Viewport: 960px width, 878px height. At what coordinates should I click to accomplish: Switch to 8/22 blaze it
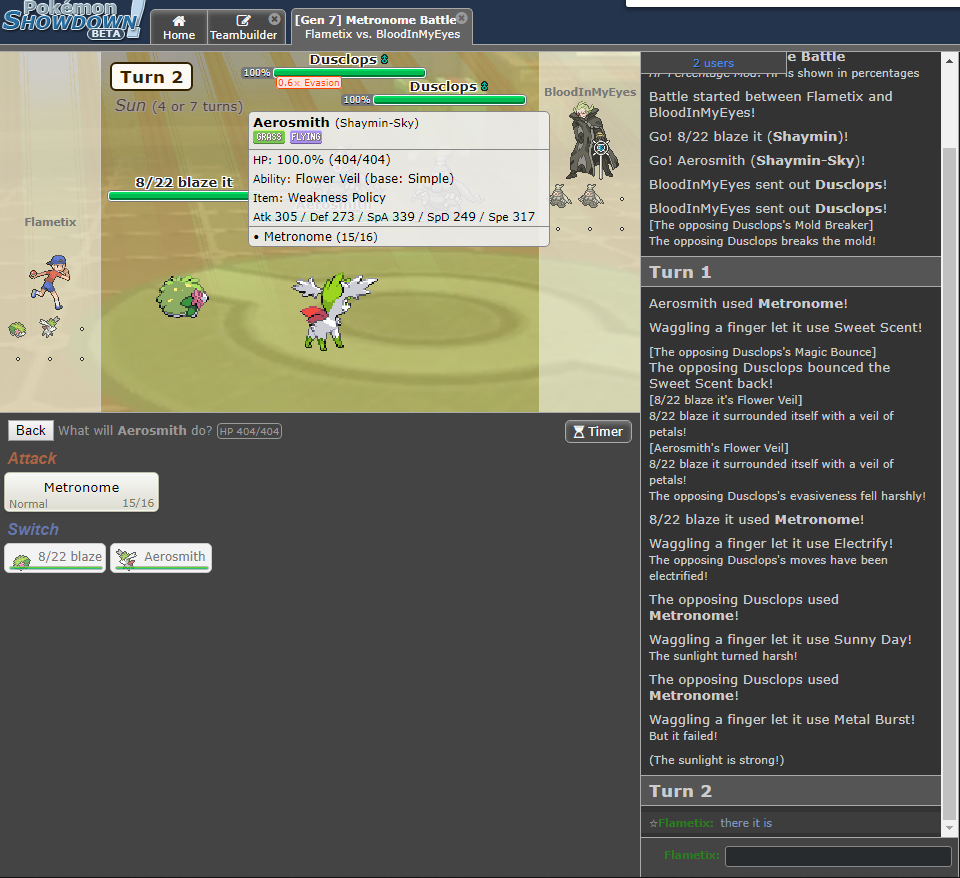click(55, 558)
